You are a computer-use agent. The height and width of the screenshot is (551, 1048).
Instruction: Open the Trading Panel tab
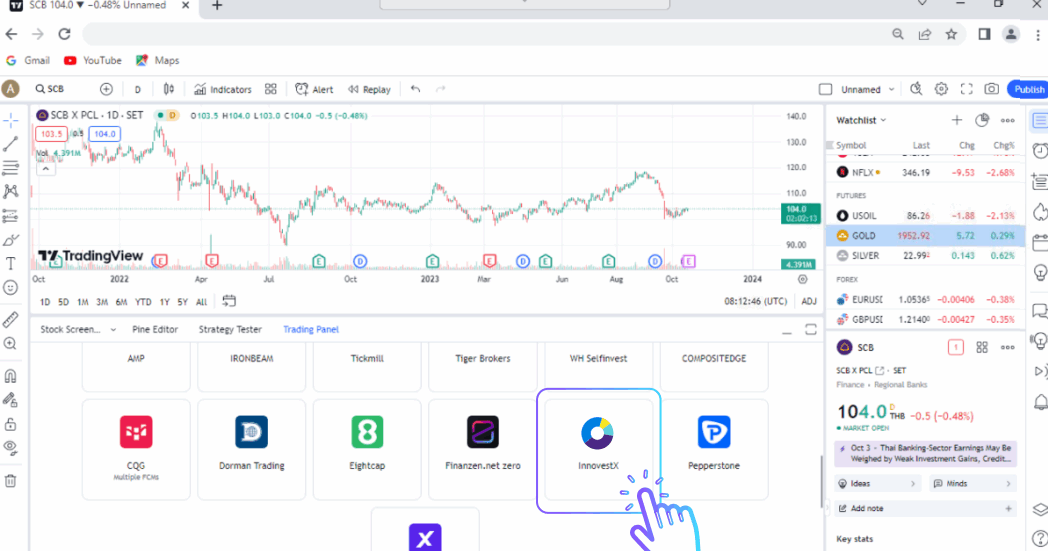311,330
